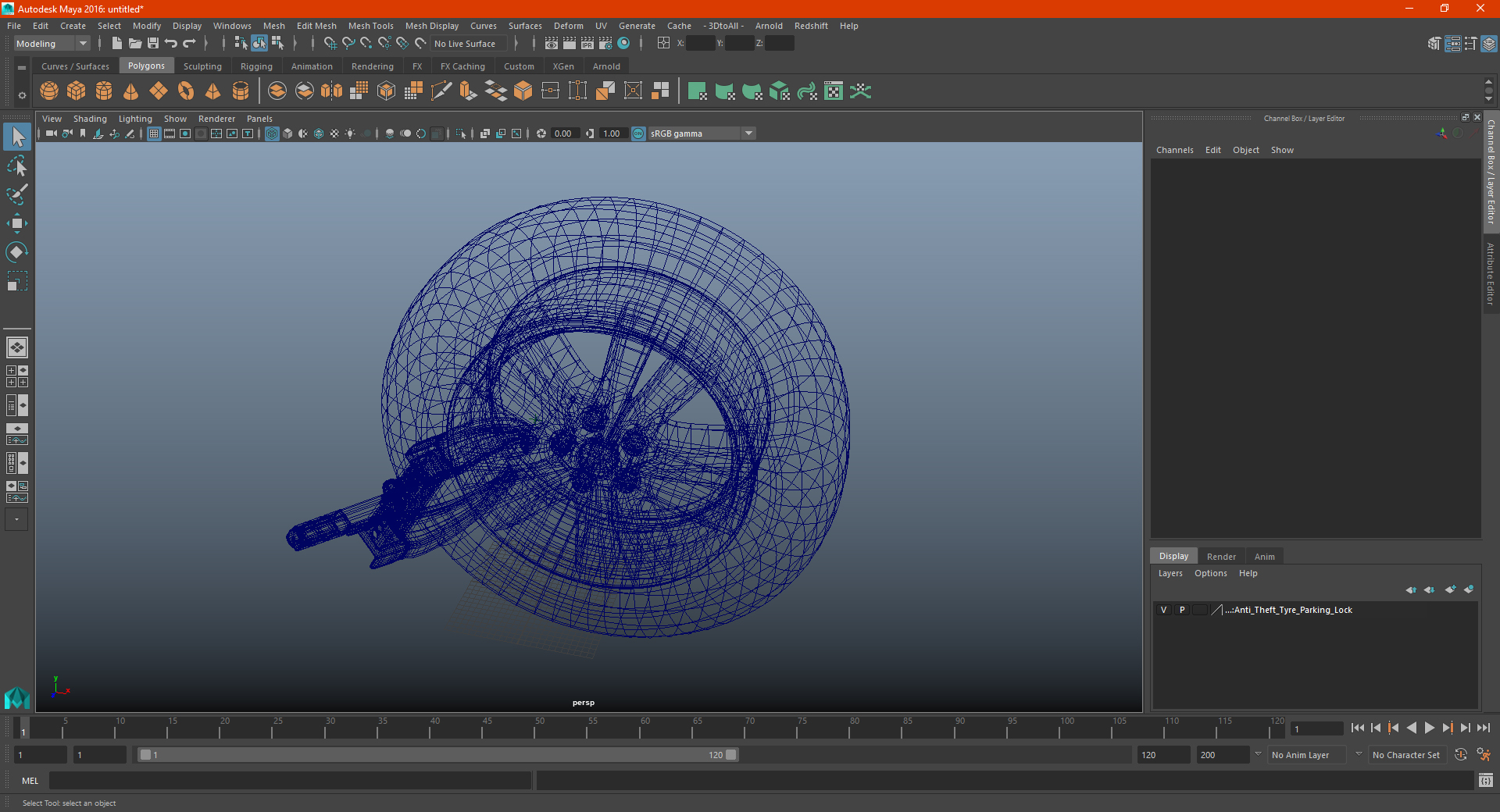Open the Mesh Tools menu
Image resolution: width=1500 pixels, height=812 pixels.
click(370, 26)
